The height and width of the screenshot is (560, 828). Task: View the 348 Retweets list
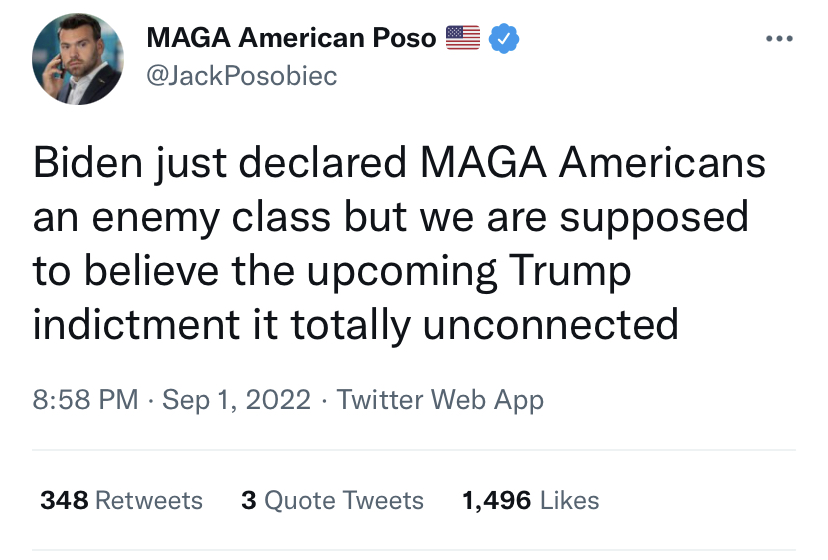(x=121, y=500)
